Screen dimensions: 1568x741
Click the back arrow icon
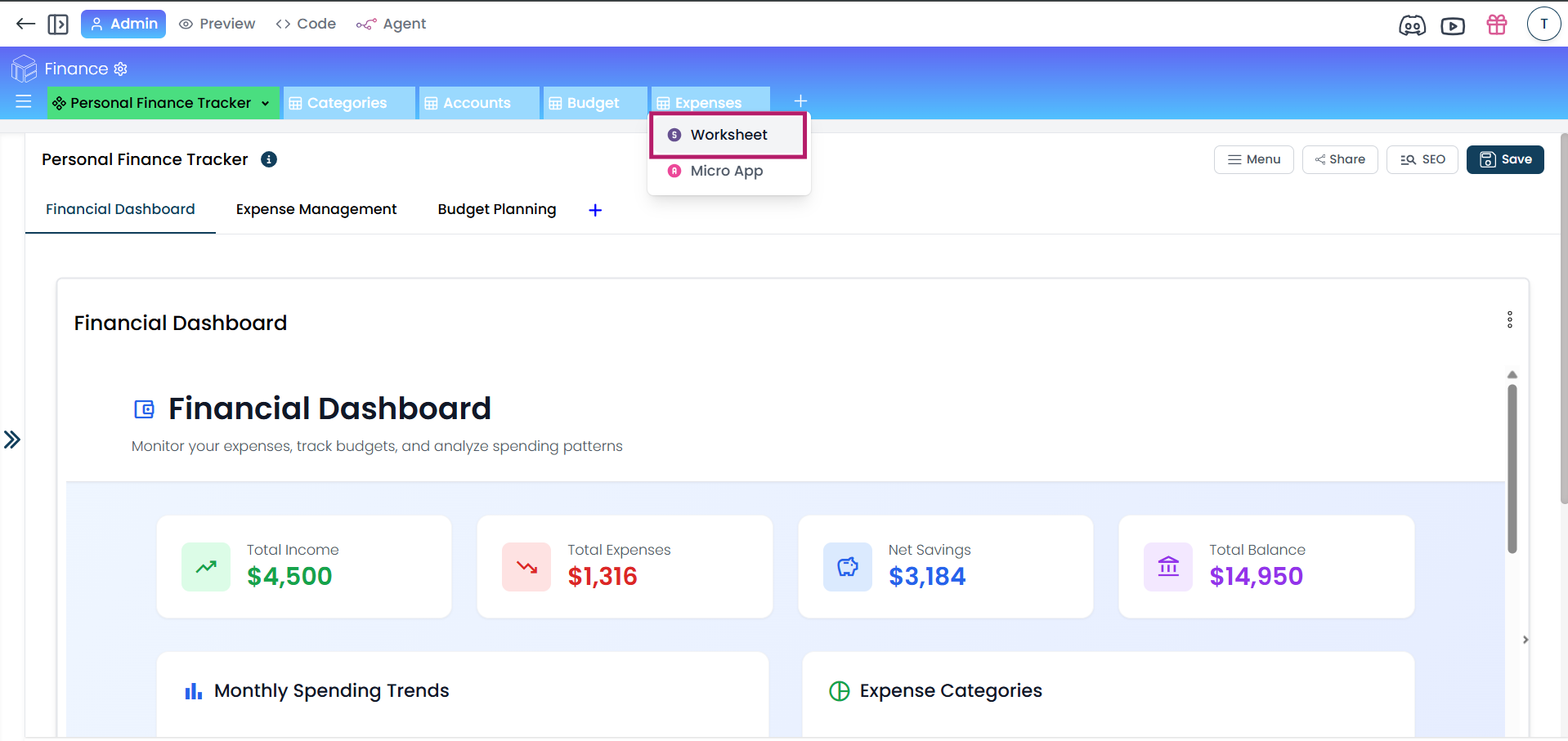pyautogui.click(x=25, y=24)
